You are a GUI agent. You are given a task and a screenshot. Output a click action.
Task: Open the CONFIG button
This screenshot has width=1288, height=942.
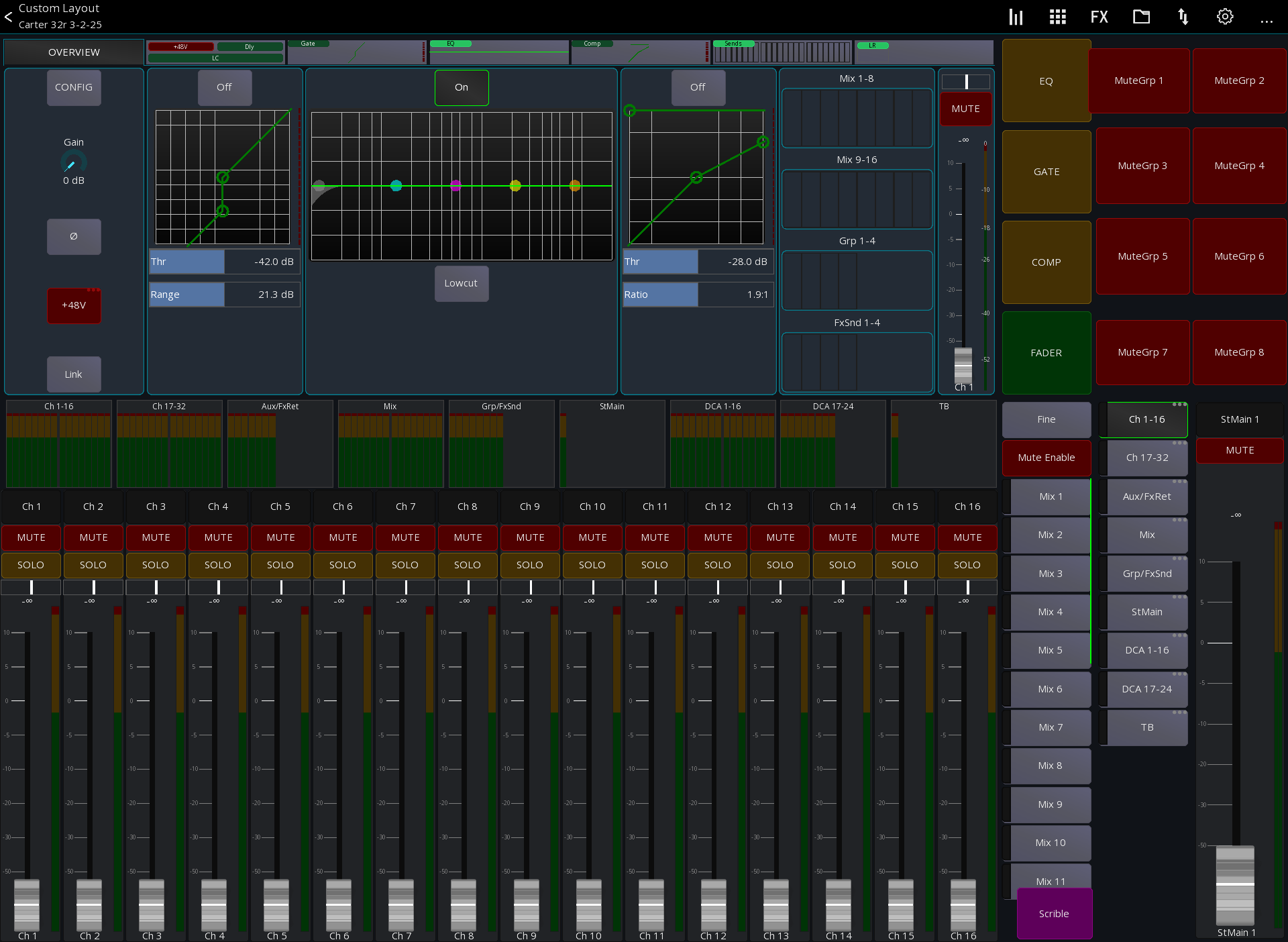pos(74,87)
